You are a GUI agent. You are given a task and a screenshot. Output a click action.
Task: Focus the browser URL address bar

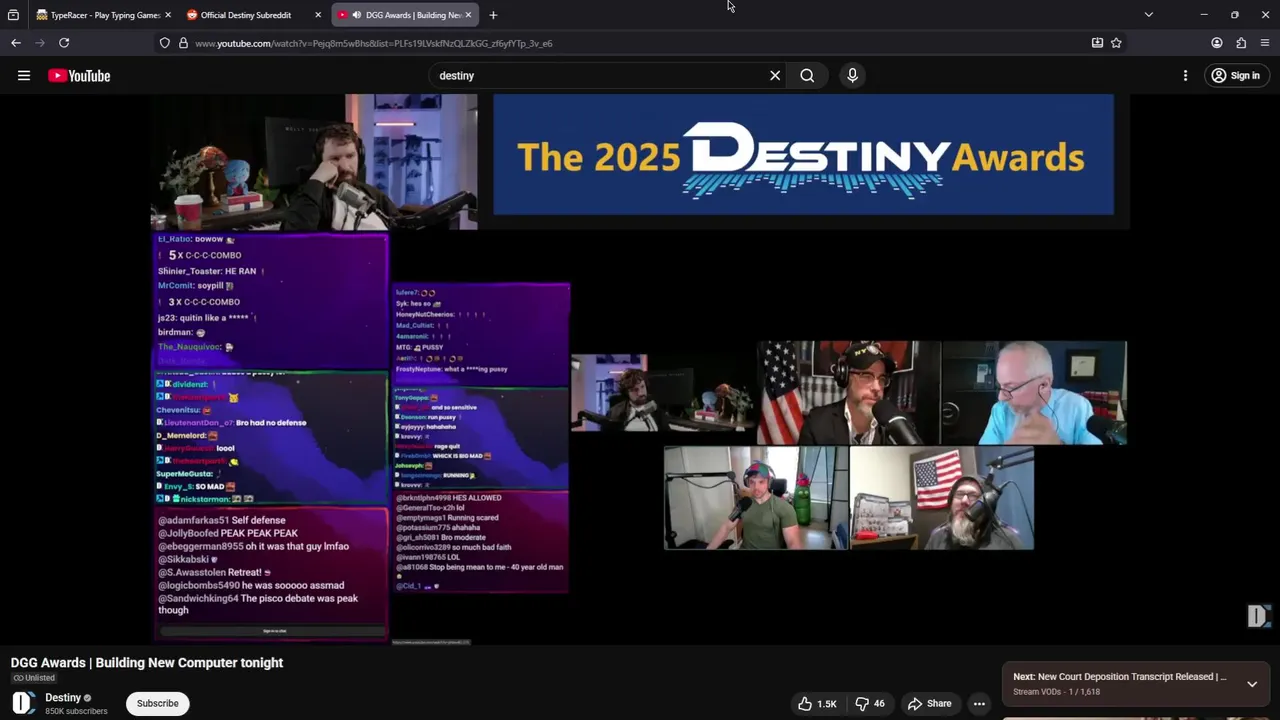tap(640, 43)
